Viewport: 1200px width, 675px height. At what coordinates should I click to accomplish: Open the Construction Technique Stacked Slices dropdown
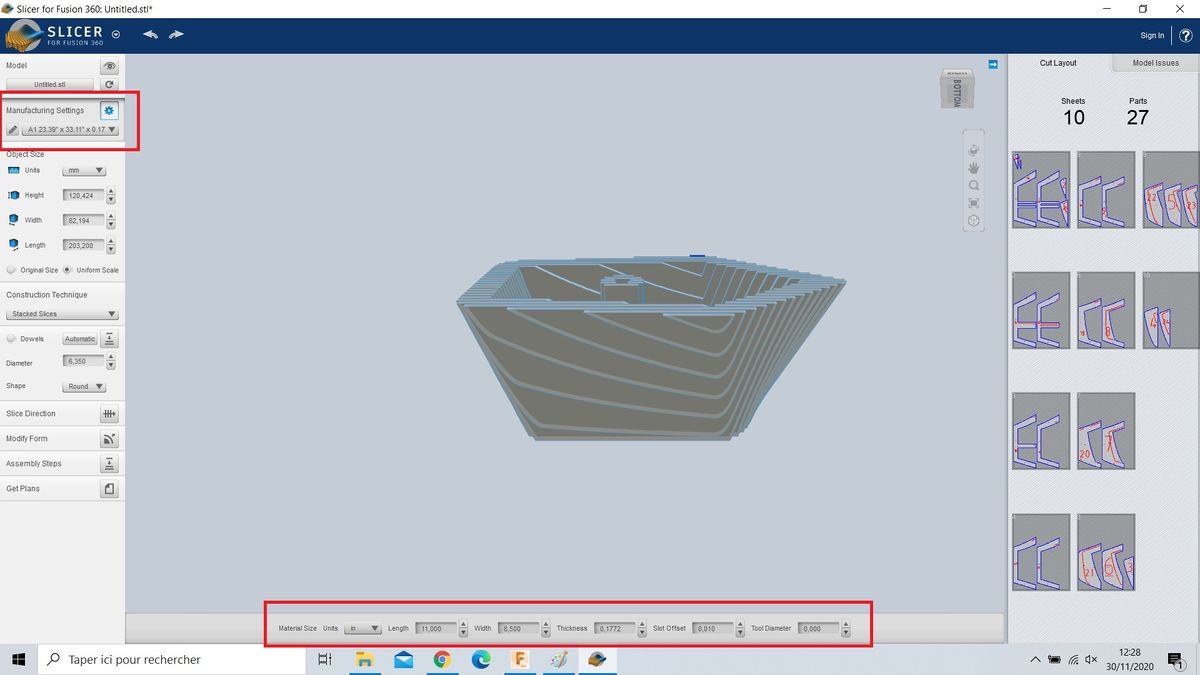coord(63,314)
